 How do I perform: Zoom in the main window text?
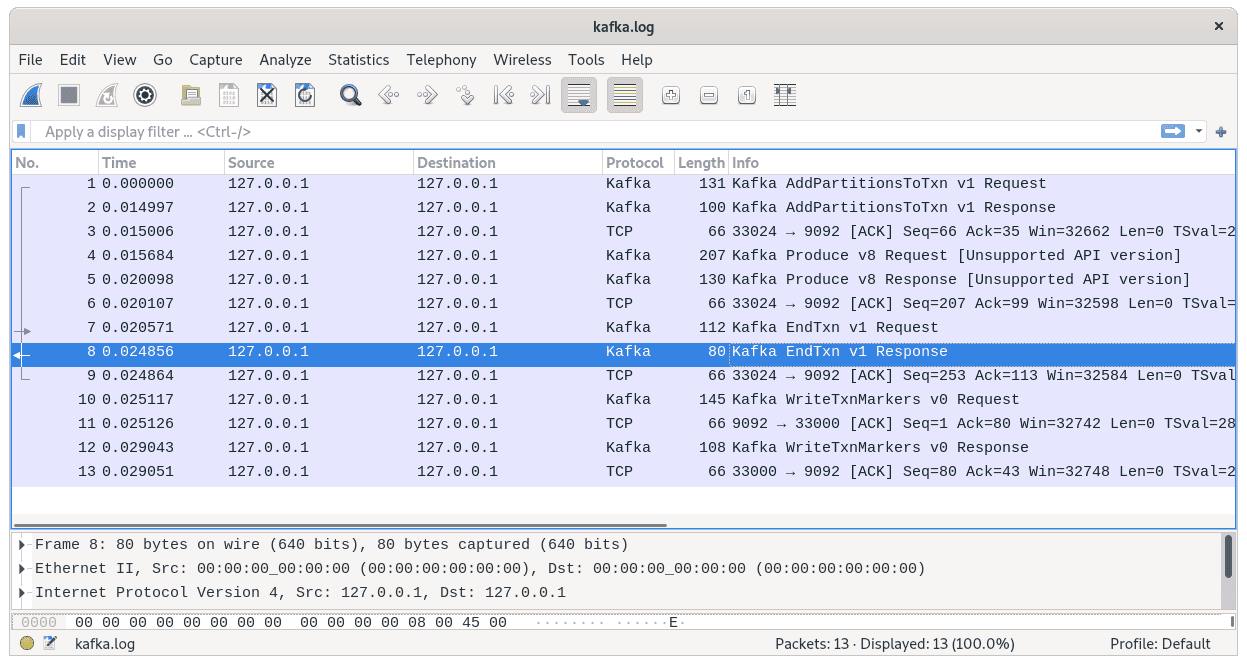coord(671,95)
